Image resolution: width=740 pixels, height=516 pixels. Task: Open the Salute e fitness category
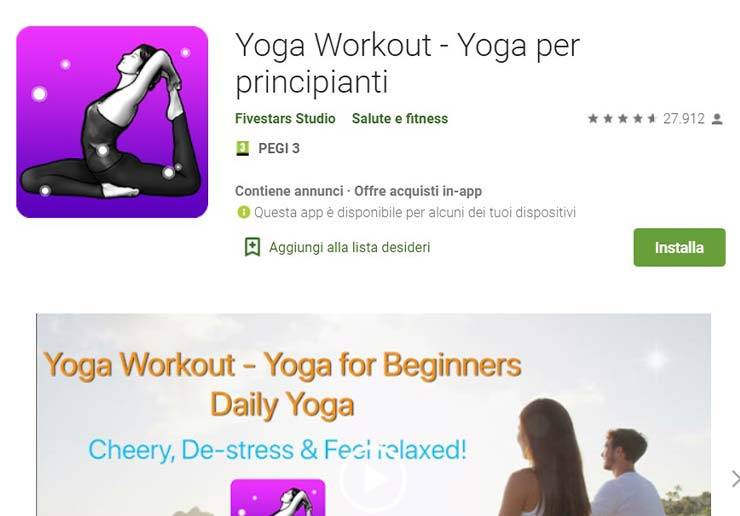tap(400, 118)
